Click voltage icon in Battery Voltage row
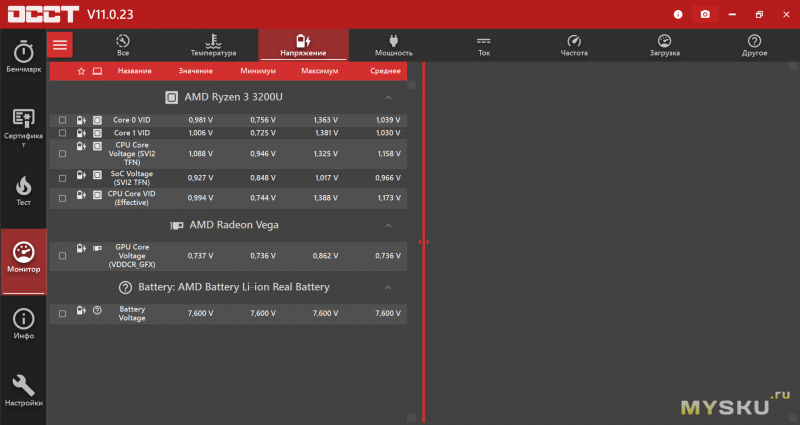The width and height of the screenshot is (800, 425). 81,310
